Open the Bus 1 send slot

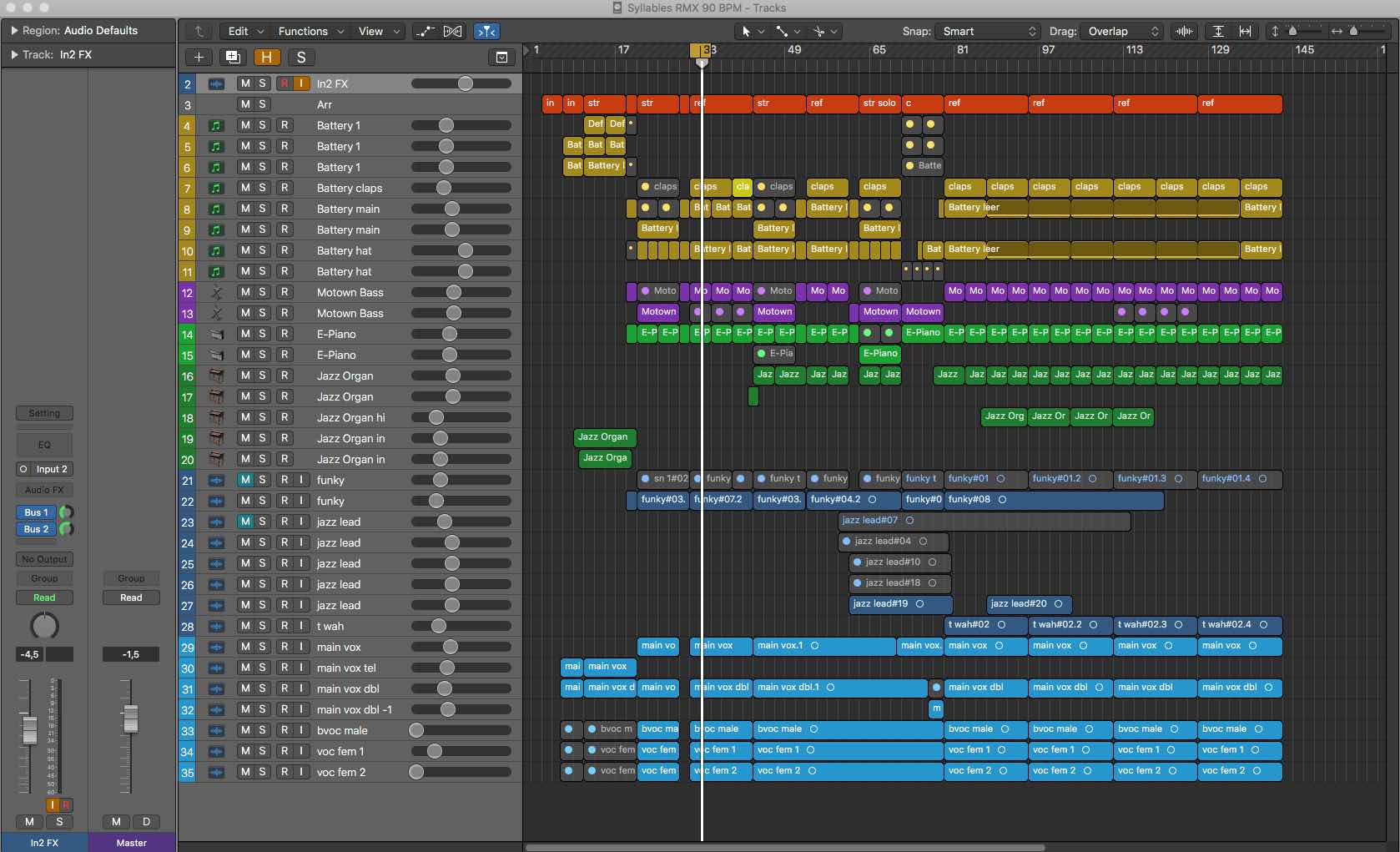tap(36, 512)
